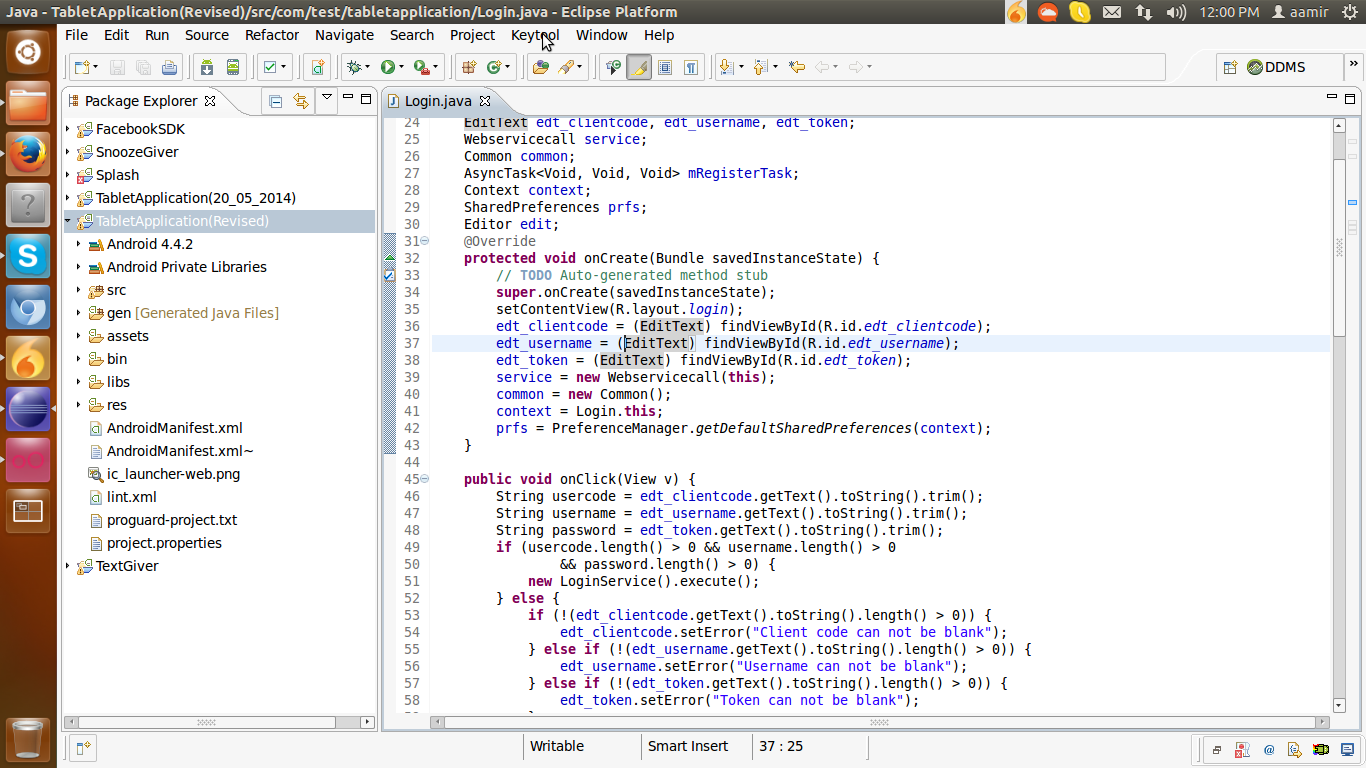1366x768 pixels.
Task: Open the Run button dropdown arrow
Action: point(402,67)
